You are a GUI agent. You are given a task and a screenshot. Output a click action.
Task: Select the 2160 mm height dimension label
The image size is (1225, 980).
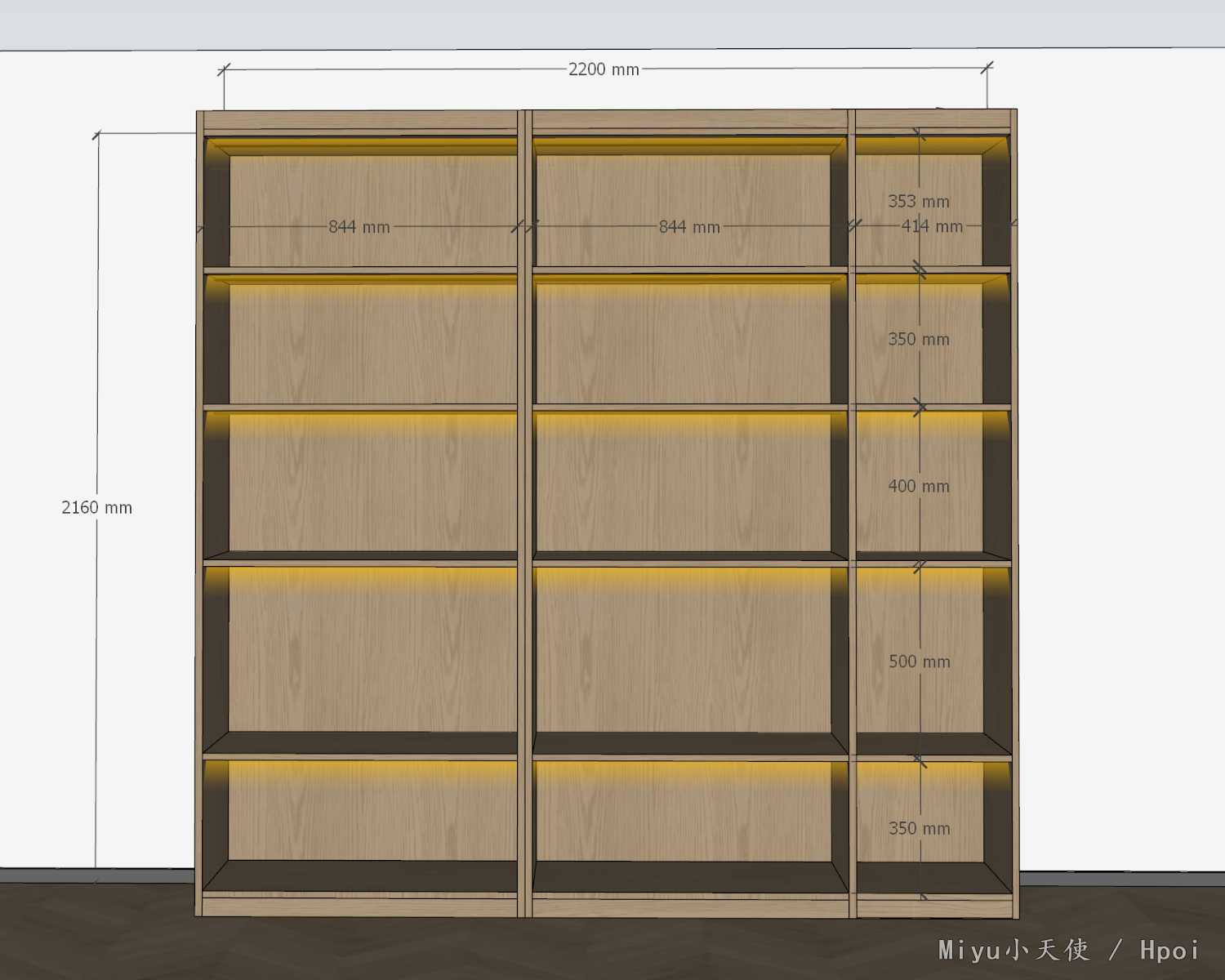tap(96, 508)
